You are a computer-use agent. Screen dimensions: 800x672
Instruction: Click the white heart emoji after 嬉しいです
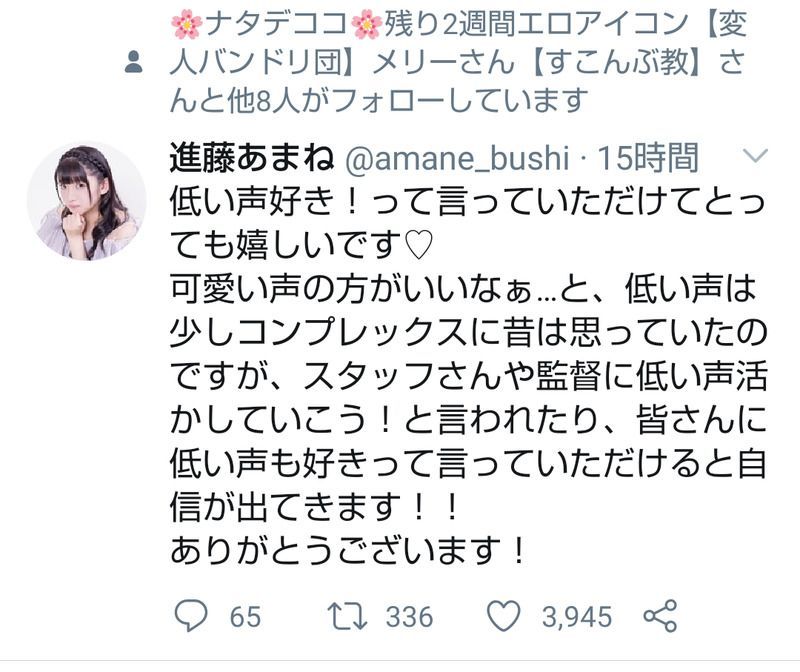(x=418, y=244)
